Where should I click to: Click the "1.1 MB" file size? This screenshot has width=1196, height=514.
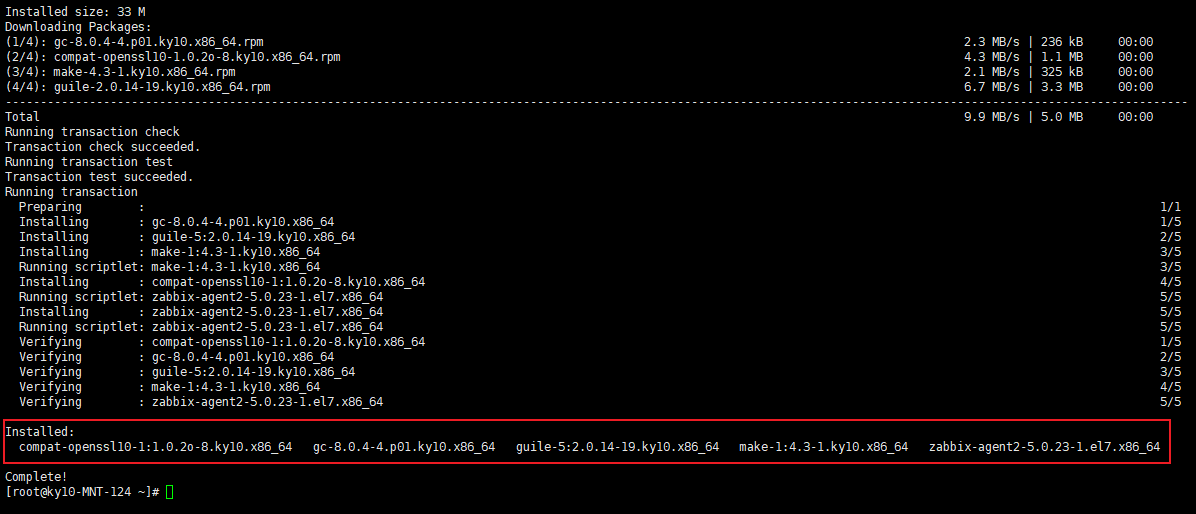tap(1062, 57)
